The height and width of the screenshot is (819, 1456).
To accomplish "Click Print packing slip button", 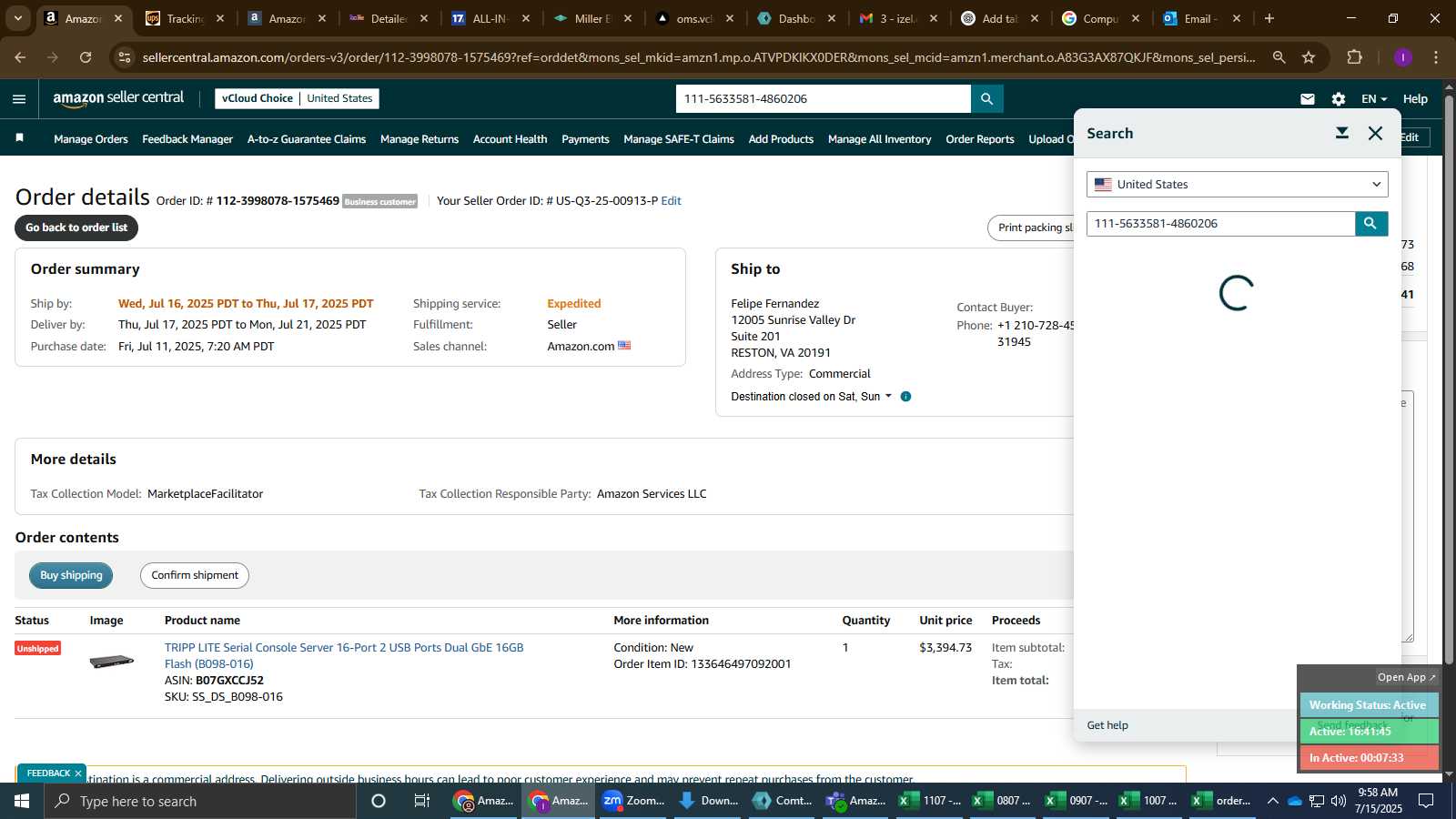I will (x=1031, y=227).
